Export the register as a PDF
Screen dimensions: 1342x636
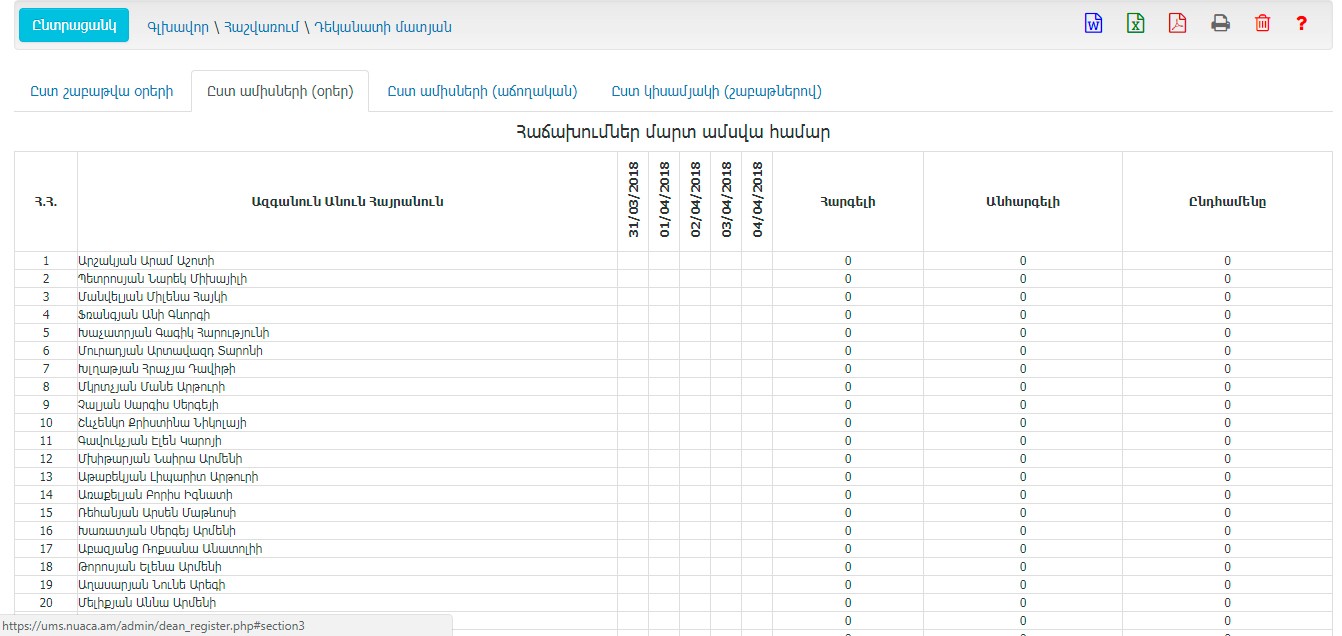click(x=1177, y=24)
